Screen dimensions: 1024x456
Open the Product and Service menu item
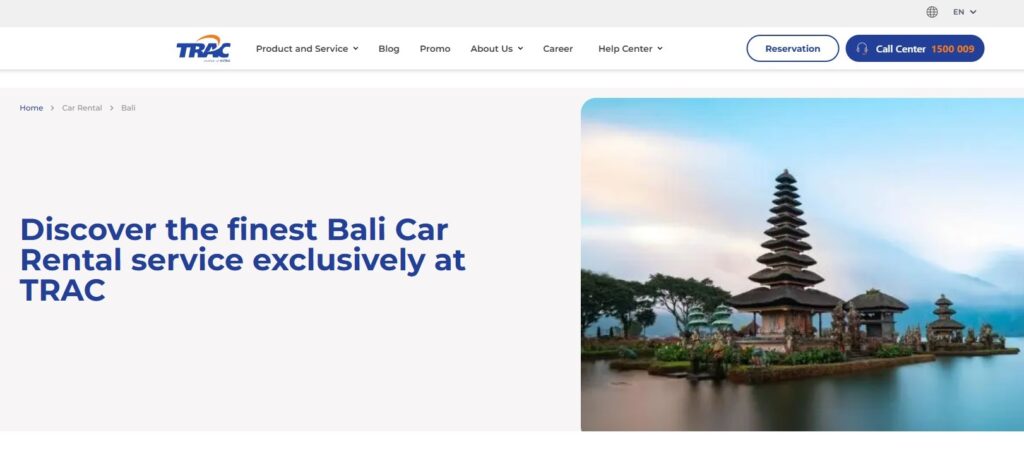click(302, 48)
